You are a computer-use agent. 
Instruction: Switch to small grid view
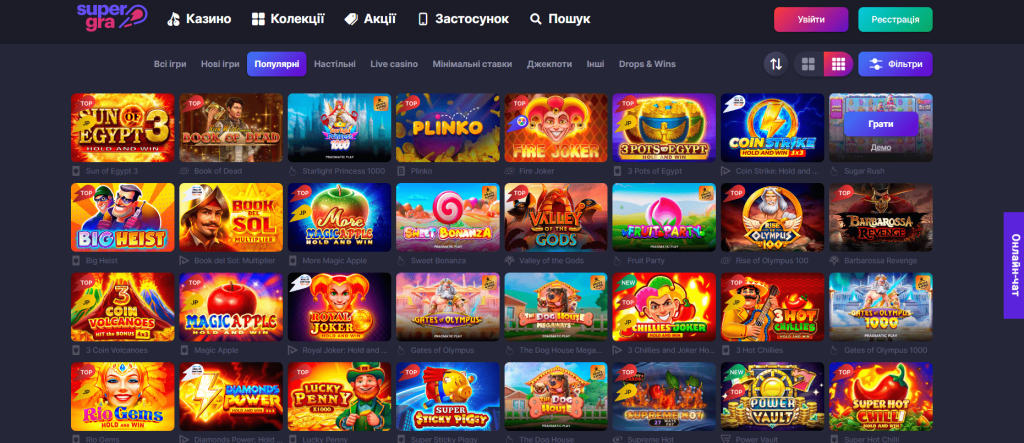click(x=839, y=64)
